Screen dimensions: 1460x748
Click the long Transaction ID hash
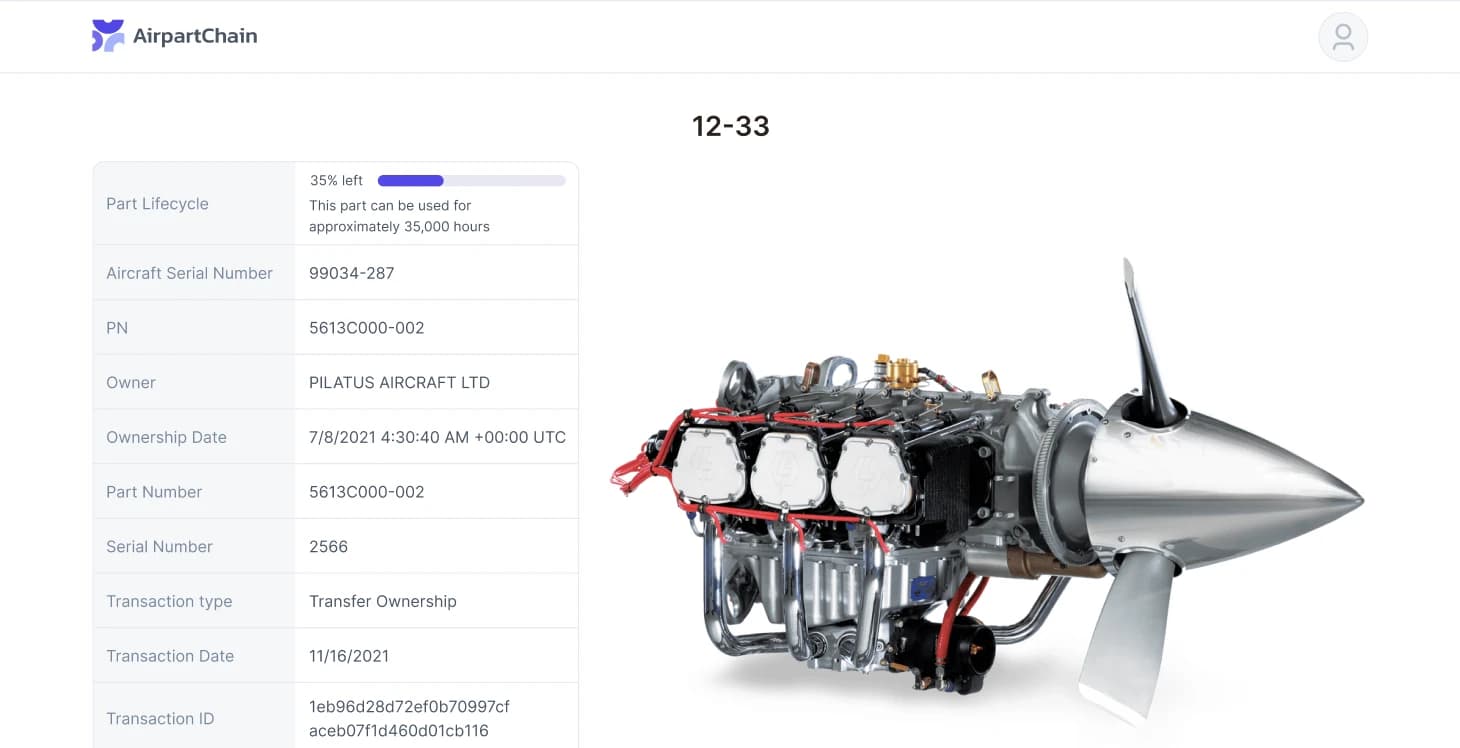click(x=409, y=717)
